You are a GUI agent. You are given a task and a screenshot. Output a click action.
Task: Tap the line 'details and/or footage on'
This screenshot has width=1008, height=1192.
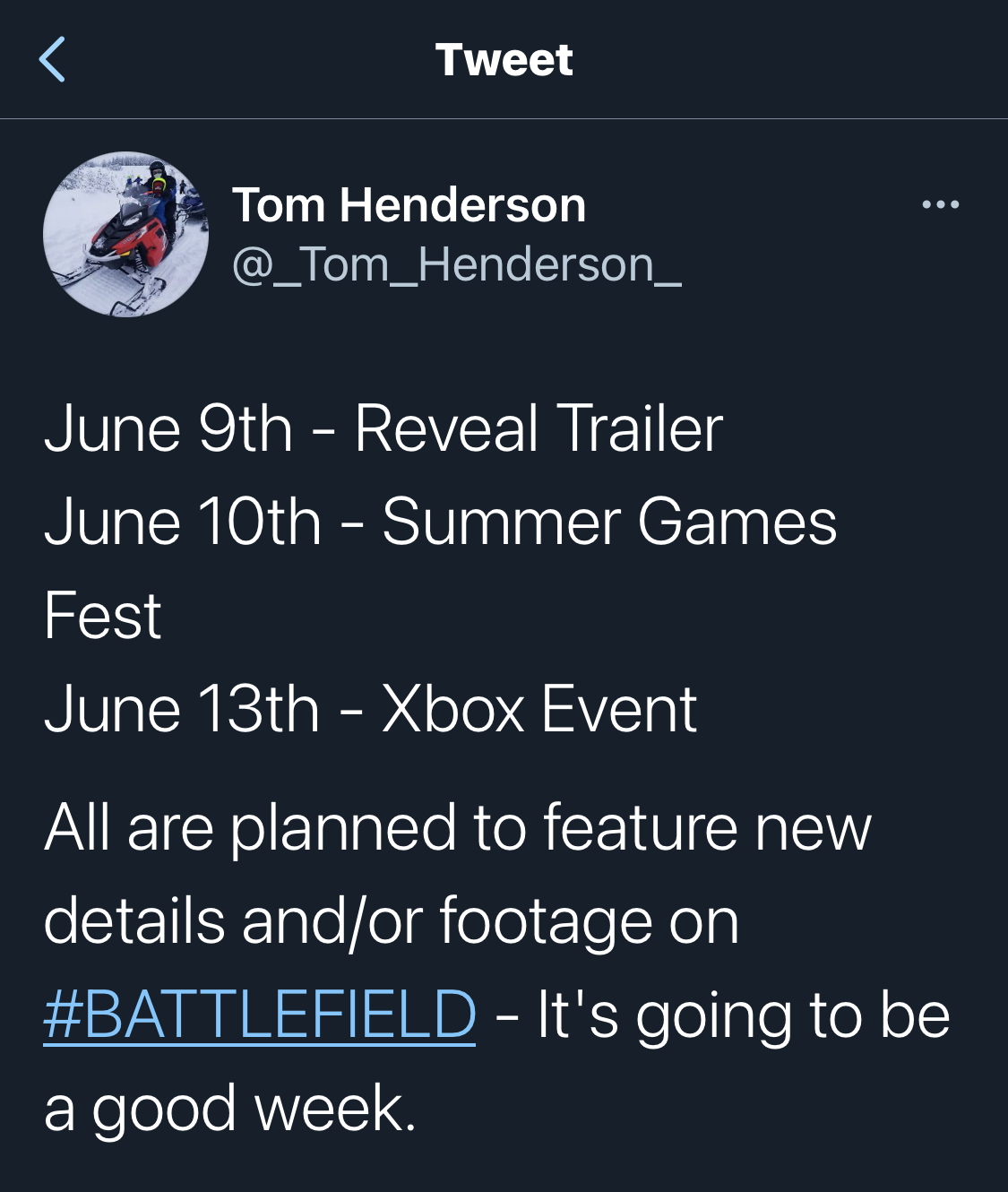coord(392,921)
